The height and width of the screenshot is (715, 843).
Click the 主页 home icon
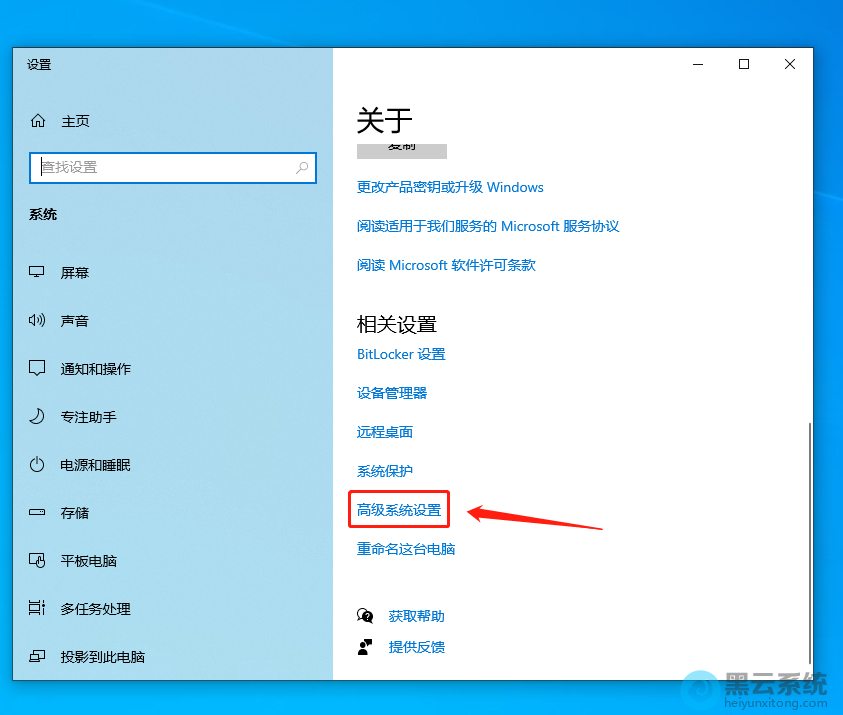37,120
